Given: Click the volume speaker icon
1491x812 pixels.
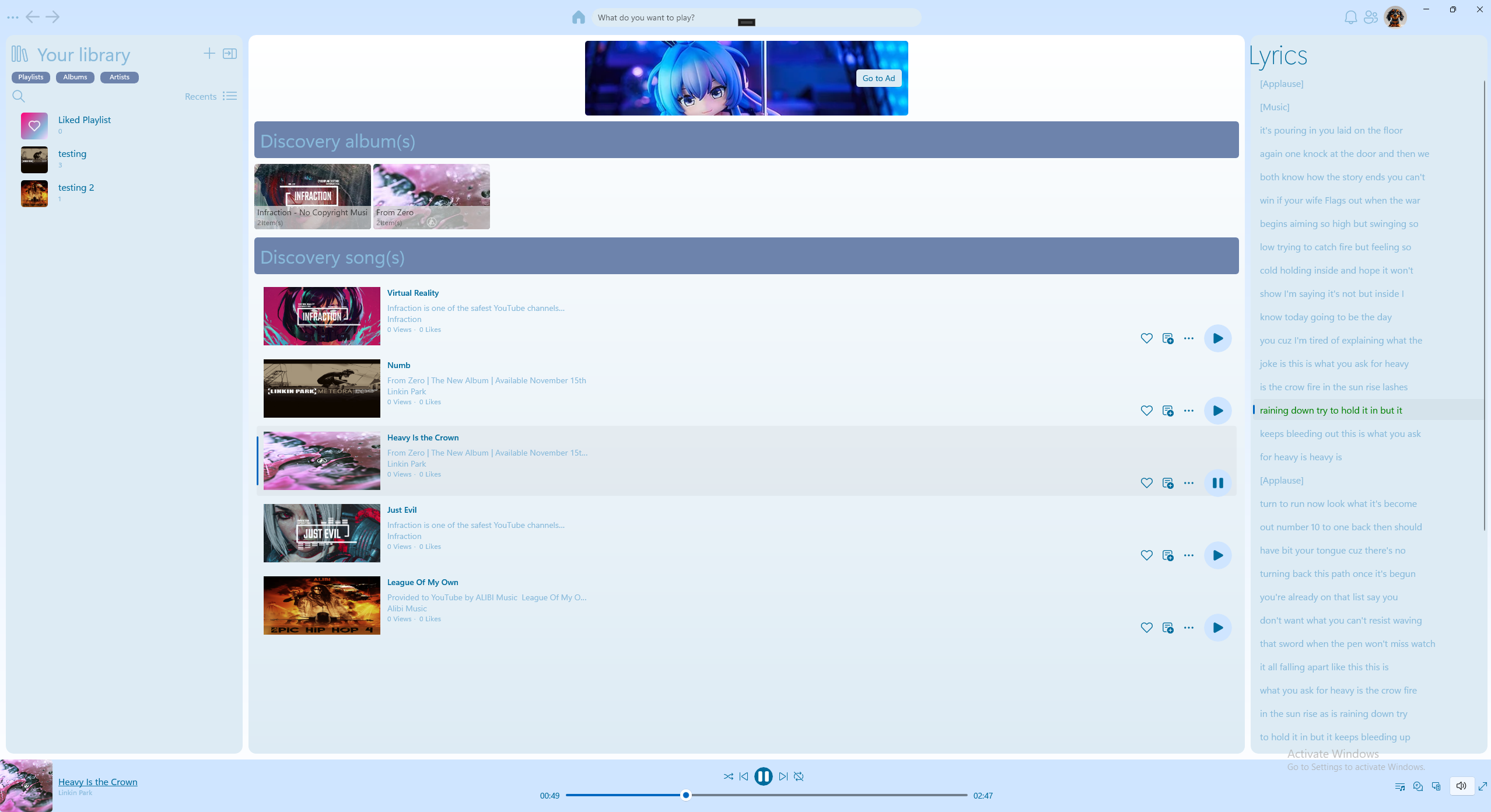Looking at the screenshot, I should (x=1461, y=786).
